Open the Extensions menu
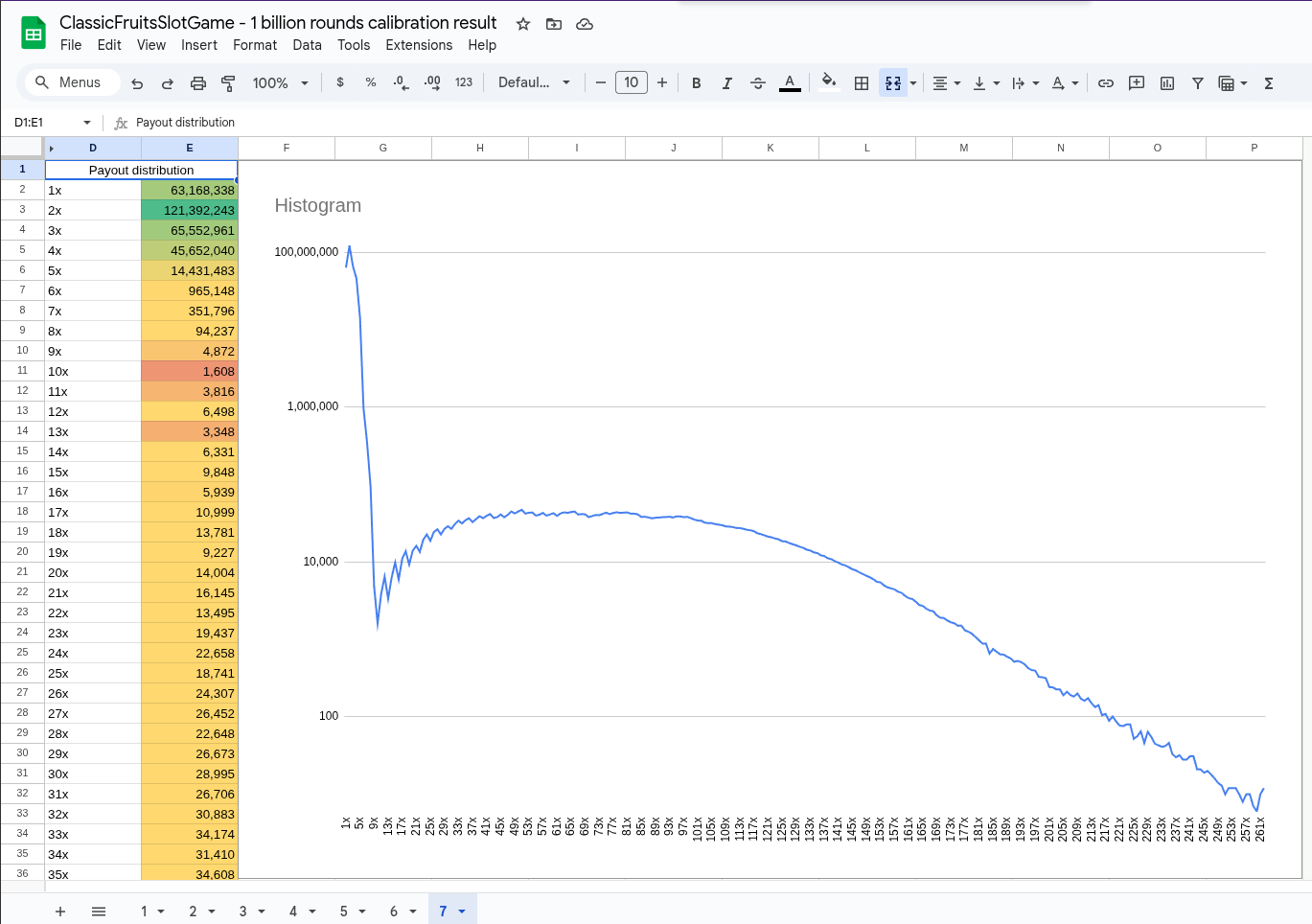The width and height of the screenshot is (1312, 924). click(x=419, y=45)
